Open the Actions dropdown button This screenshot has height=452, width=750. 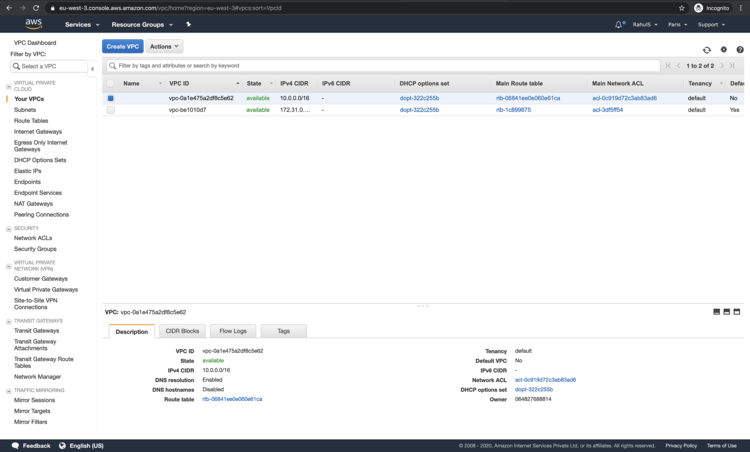164,46
